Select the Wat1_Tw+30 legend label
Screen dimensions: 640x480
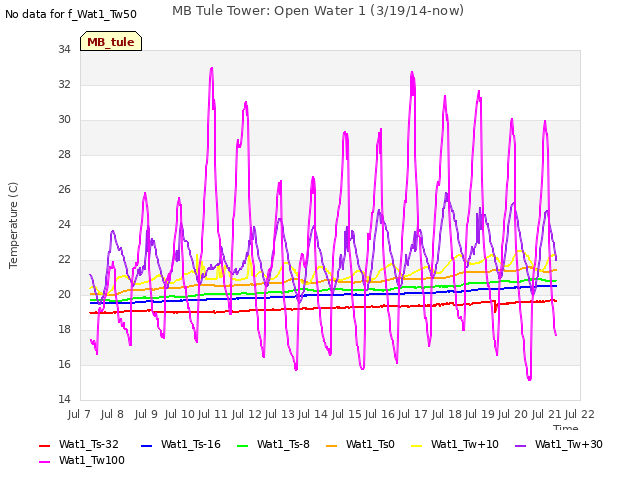569,444
